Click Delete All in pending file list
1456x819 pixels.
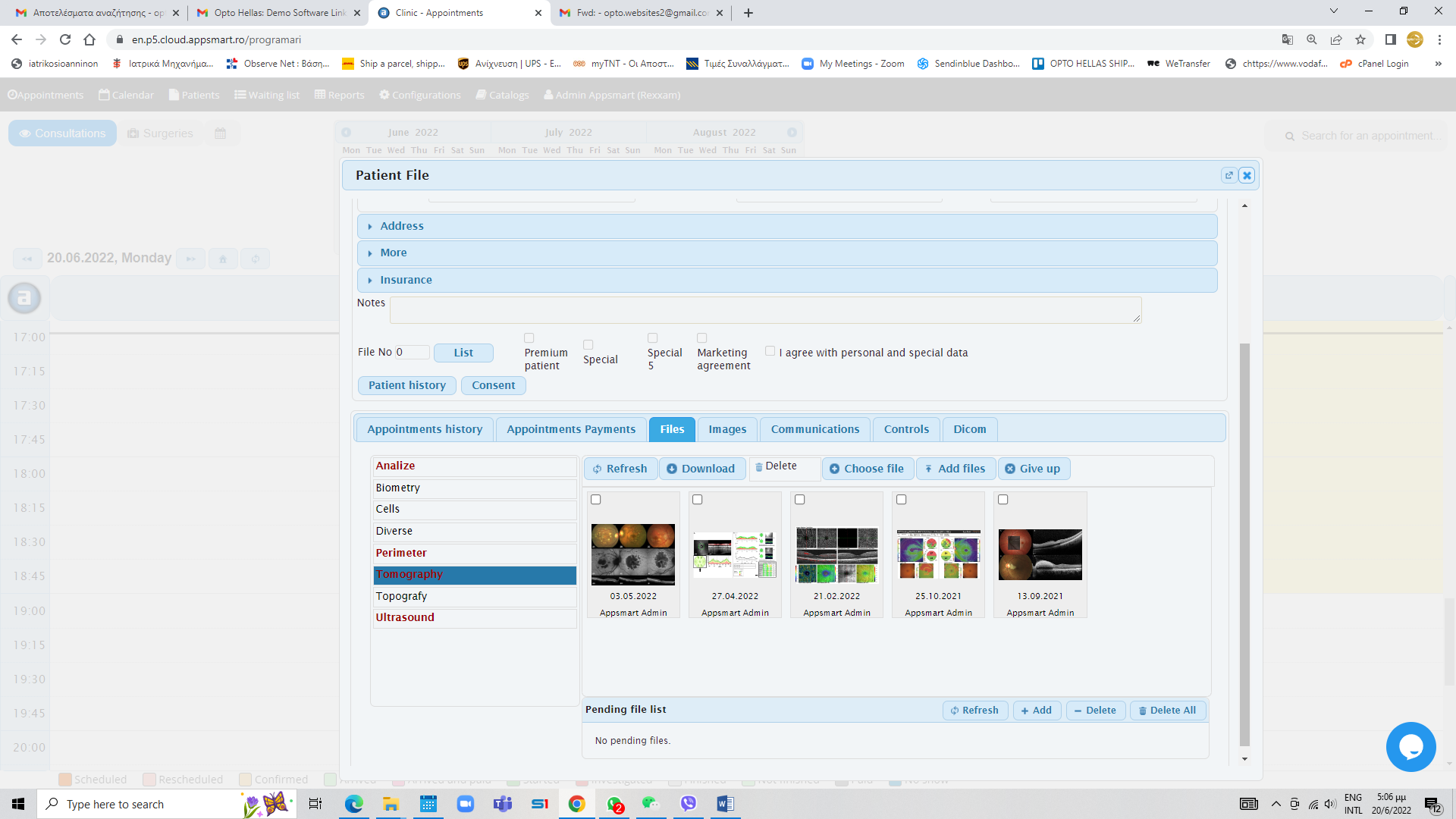click(x=1168, y=711)
